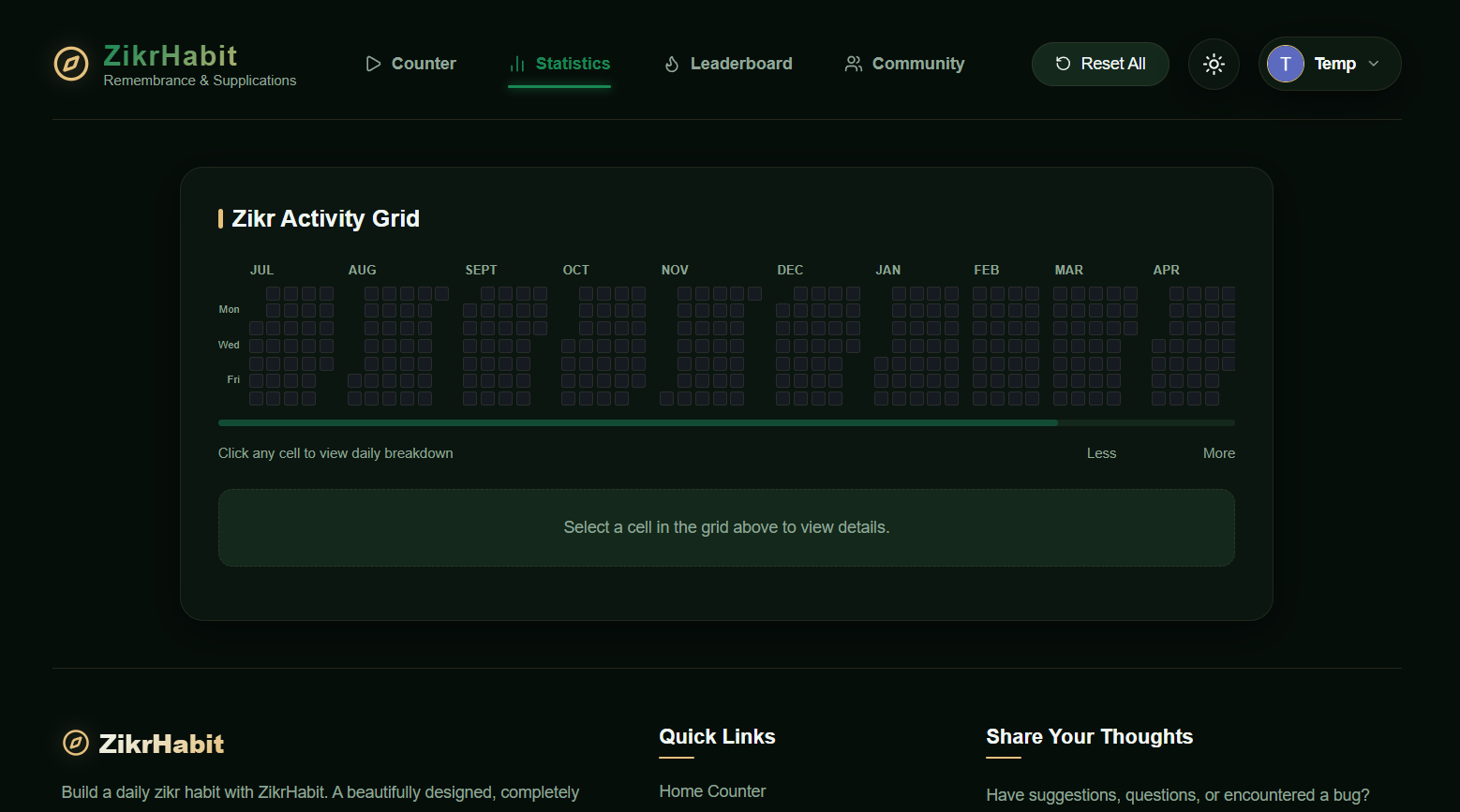Click the Mon row label
Image resolution: width=1460 pixels, height=812 pixels.
point(229,309)
